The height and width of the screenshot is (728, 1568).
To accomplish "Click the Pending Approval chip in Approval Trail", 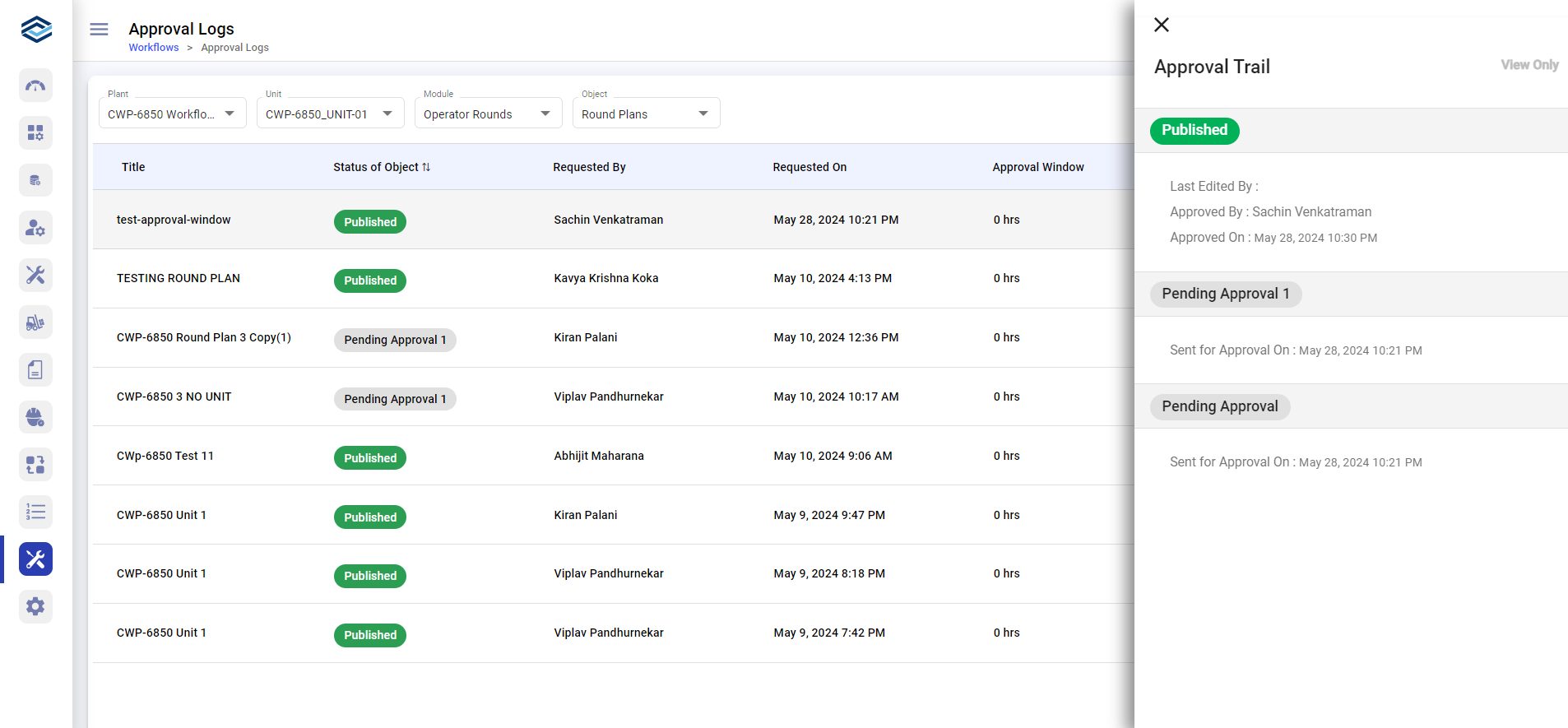I will [1220, 407].
